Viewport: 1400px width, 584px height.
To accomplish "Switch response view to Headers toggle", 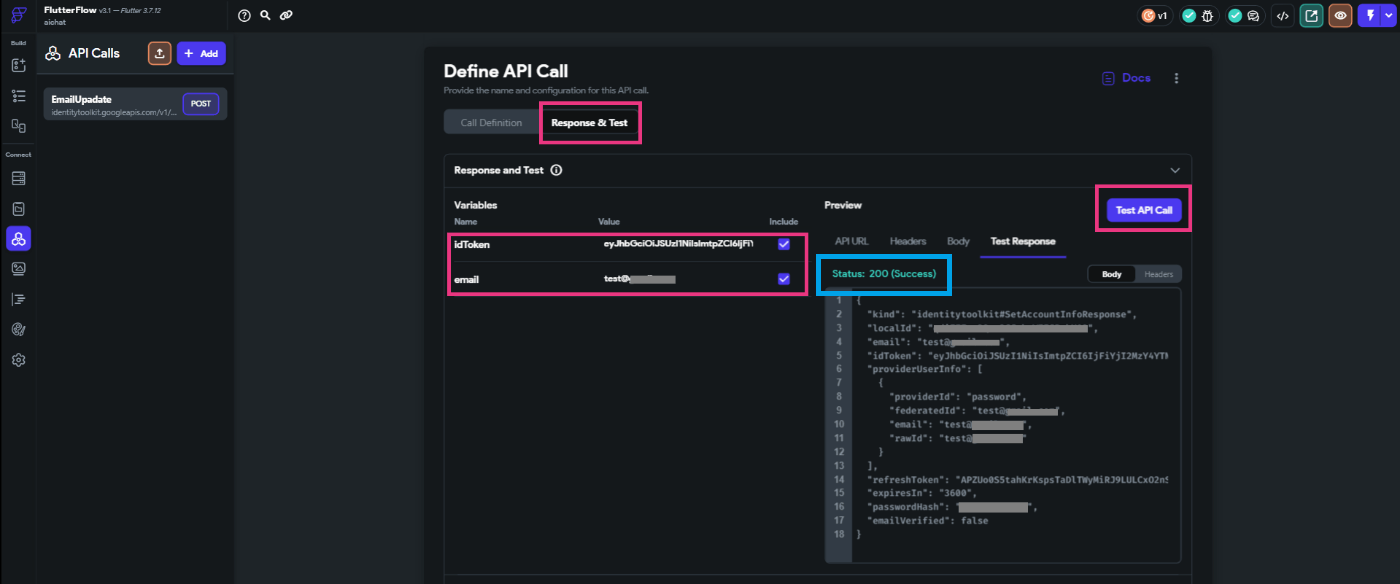I will [1158, 274].
